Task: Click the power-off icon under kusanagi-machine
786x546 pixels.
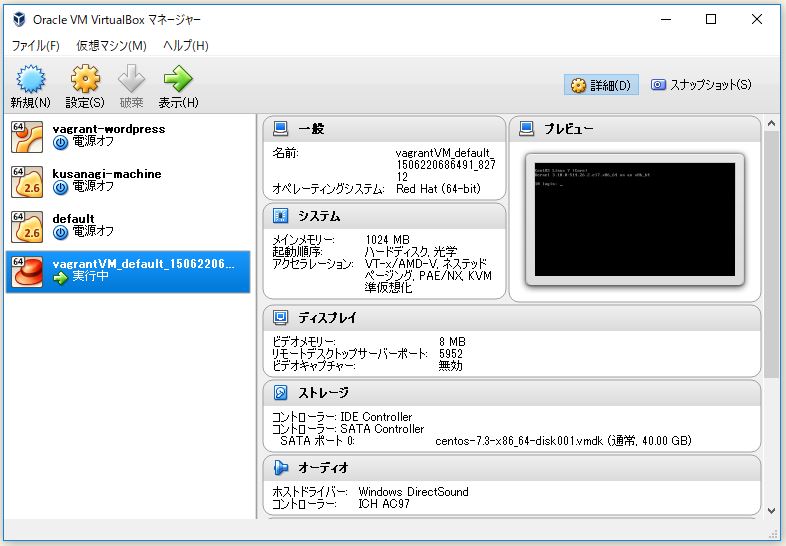Action: point(61,188)
